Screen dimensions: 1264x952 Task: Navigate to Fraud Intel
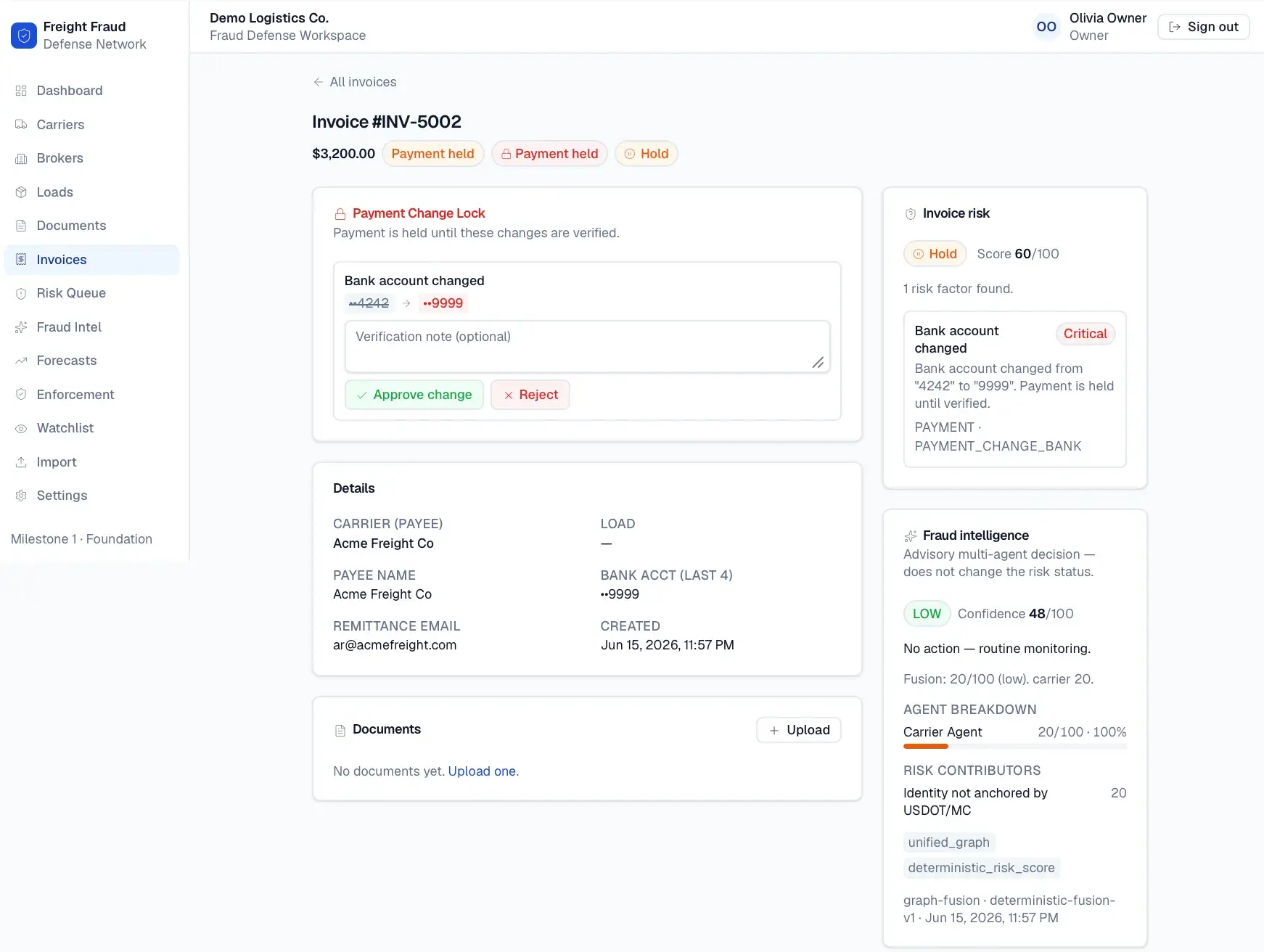[92, 327]
